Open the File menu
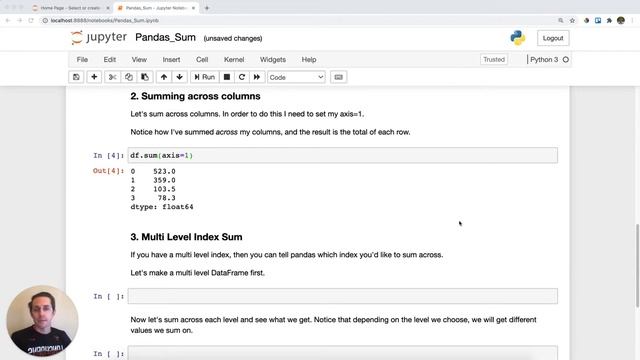 (x=82, y=60)
